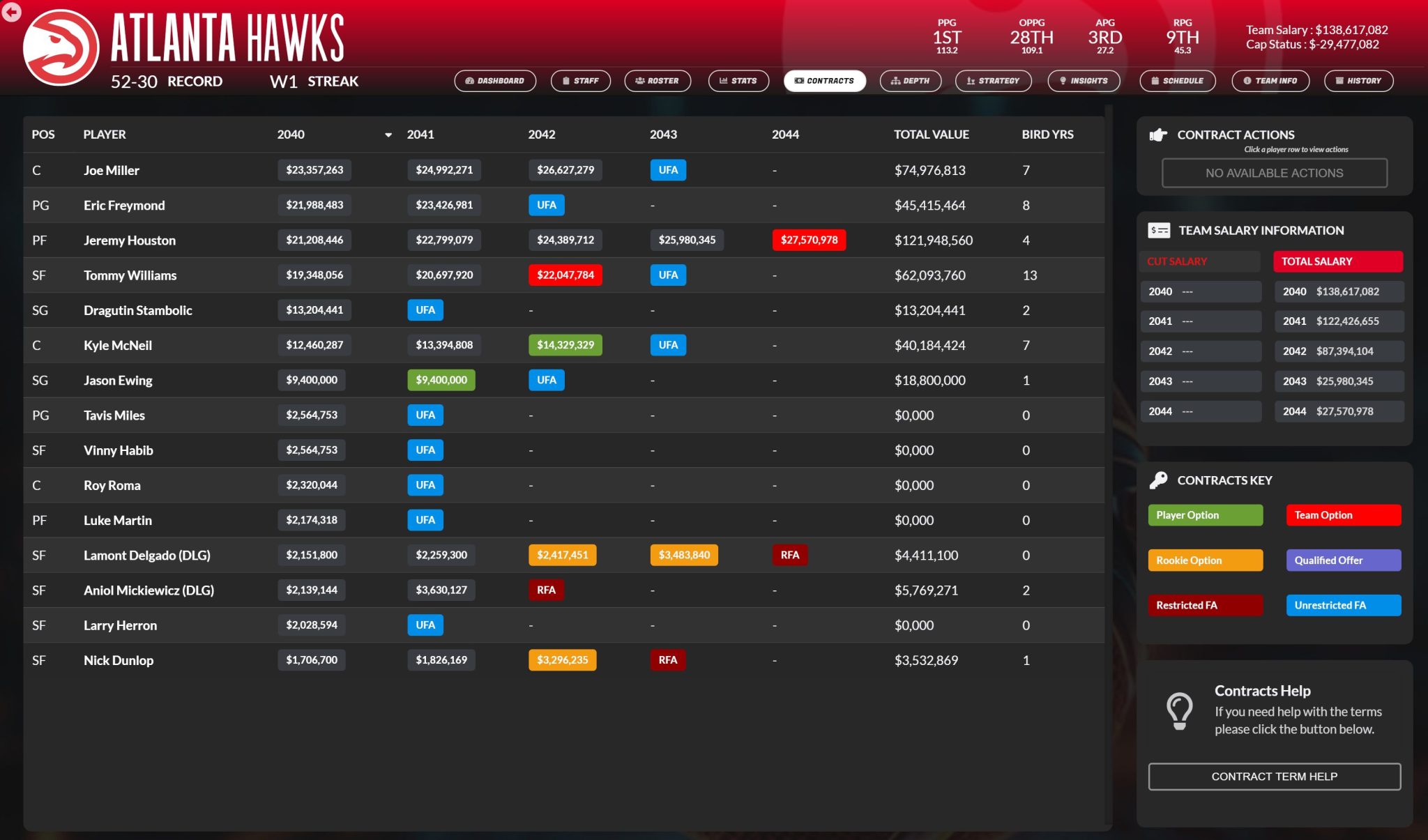This screenshot has height=840, width=1428.
Task: Click the green Player Option color swatch
Action: click(x=1204, y=515)
